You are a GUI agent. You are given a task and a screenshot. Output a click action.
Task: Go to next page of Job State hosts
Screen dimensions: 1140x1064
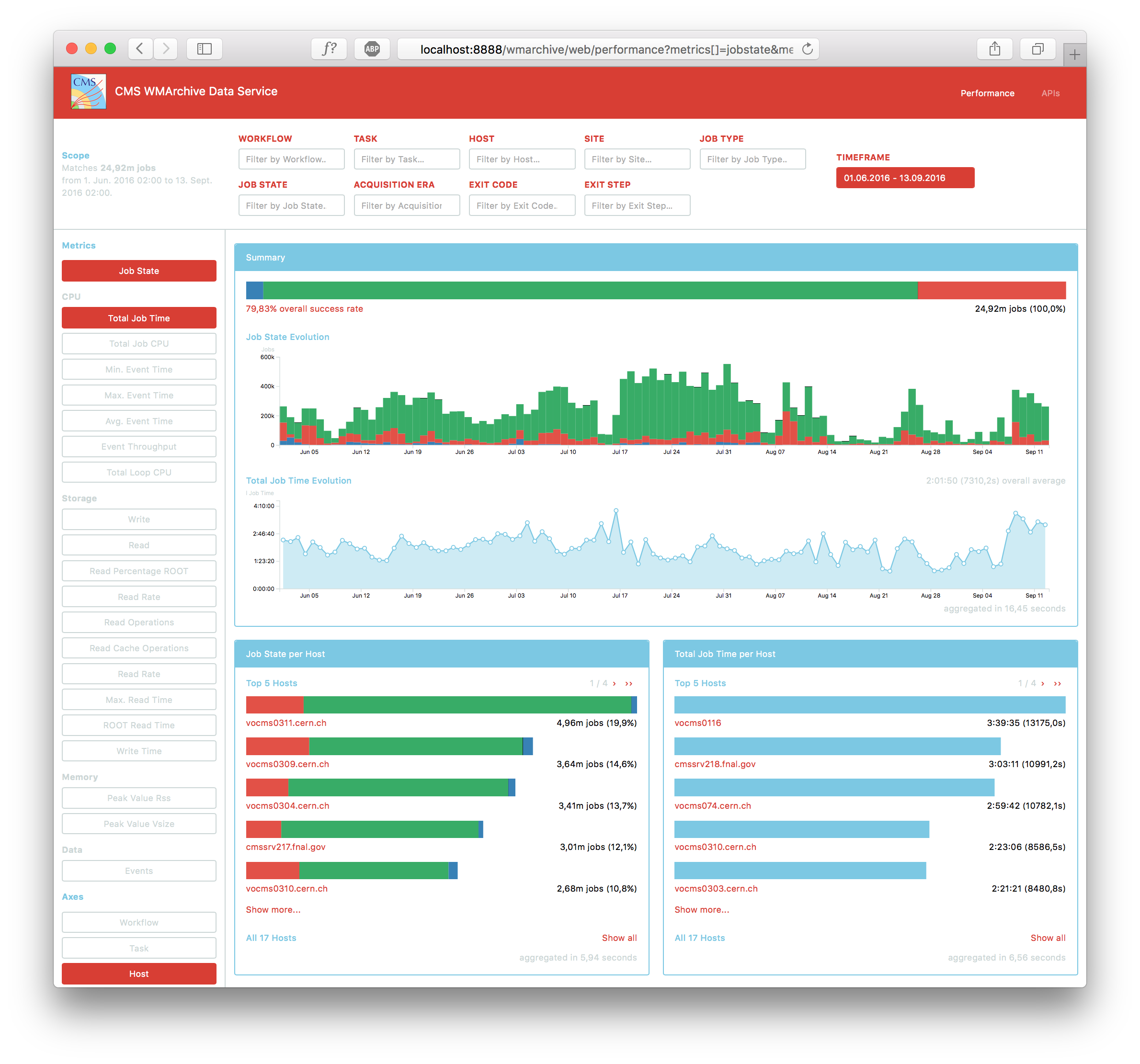[x=614, y=683]
